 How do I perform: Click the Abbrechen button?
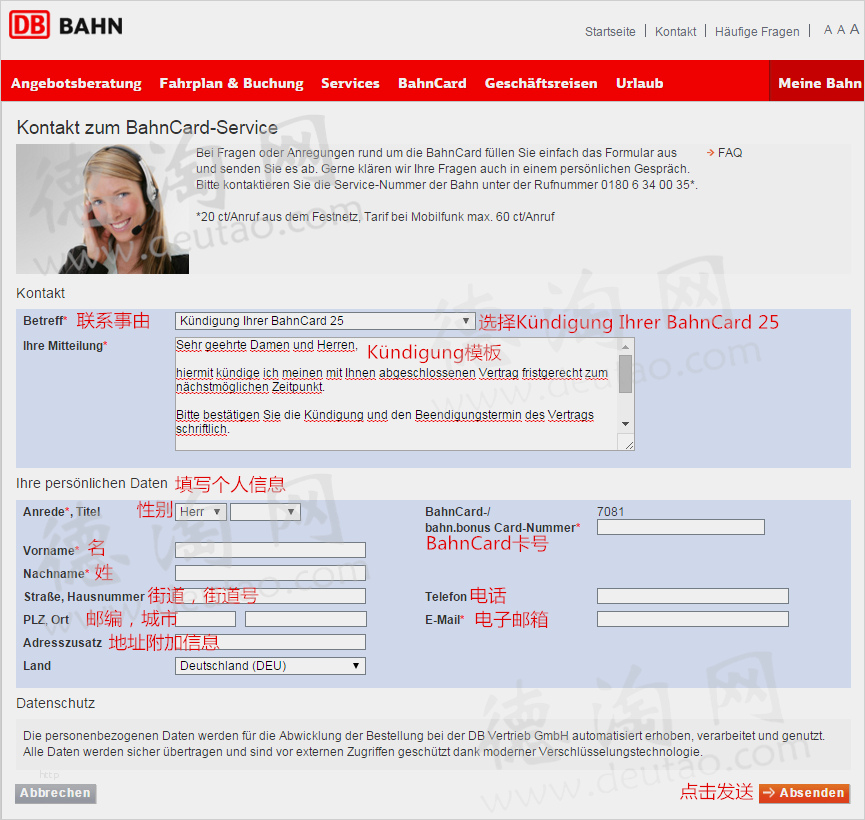pyautogui.click(x=55, y=794)
